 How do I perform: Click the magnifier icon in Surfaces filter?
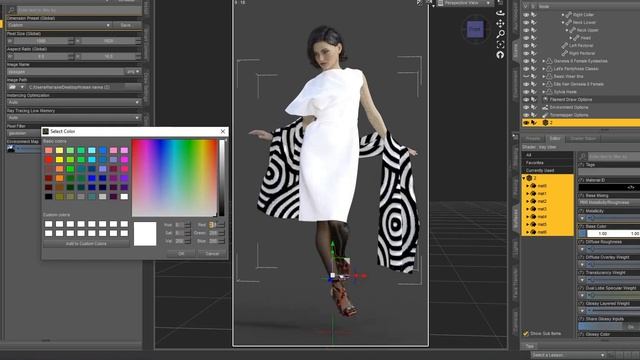(x=583, y=157)
